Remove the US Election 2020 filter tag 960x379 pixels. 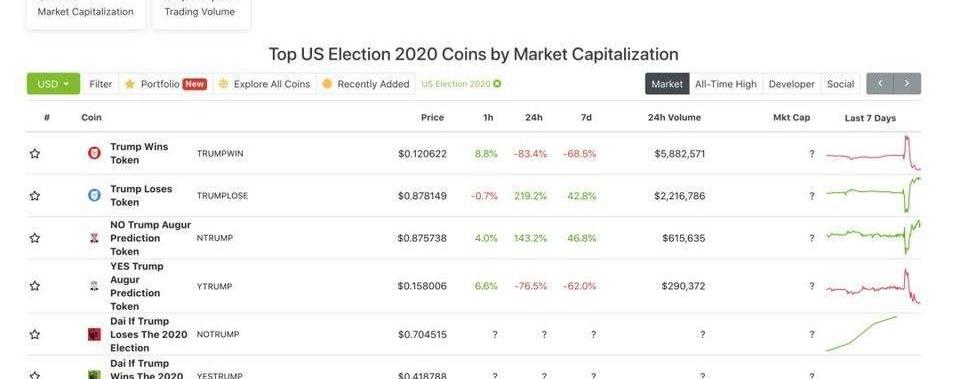click(497, 84)
